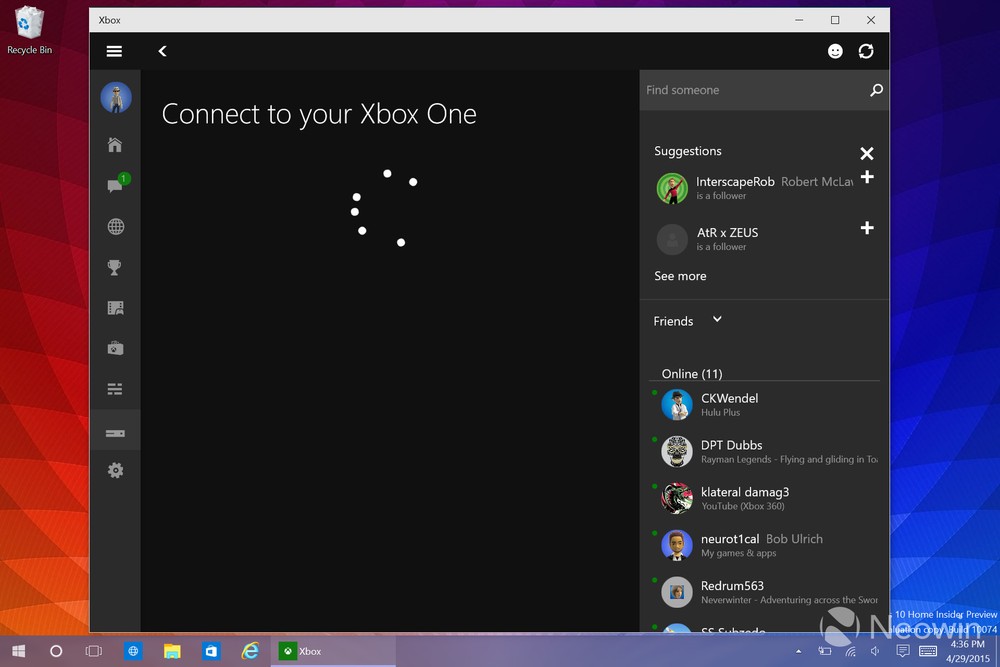Open CKWendel's profile picture

click(x=677, y=404)
